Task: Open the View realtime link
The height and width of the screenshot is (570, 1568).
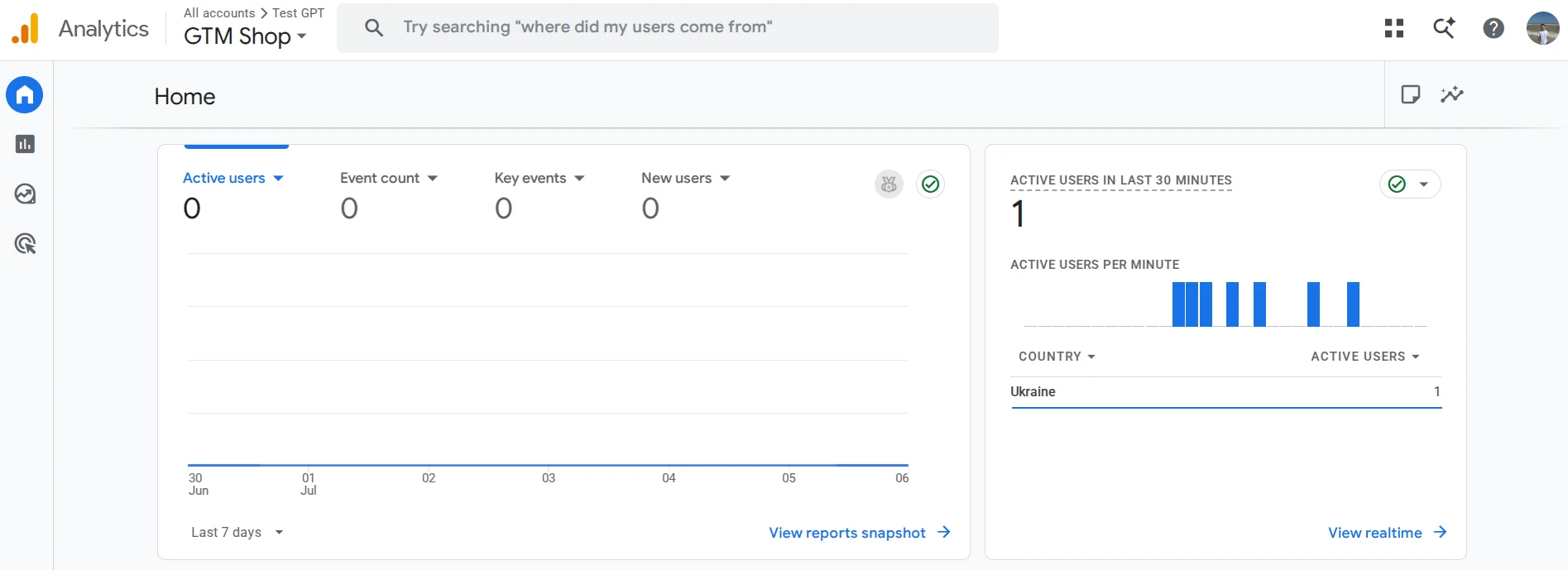Action: pyautogui.click(x=1388, y=533)
